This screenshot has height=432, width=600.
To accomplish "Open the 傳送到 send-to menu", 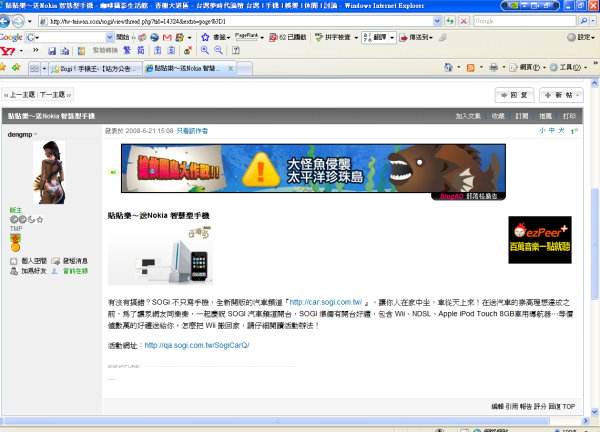I will 416,37.
